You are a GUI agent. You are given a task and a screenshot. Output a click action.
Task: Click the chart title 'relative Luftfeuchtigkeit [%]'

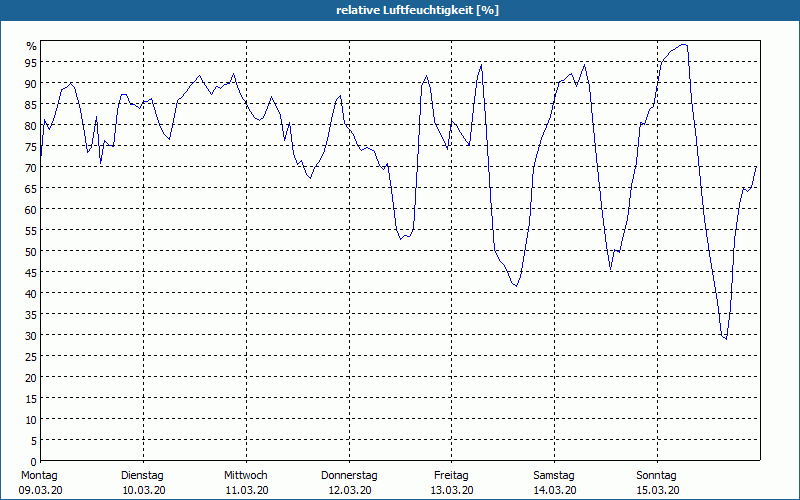417,10
